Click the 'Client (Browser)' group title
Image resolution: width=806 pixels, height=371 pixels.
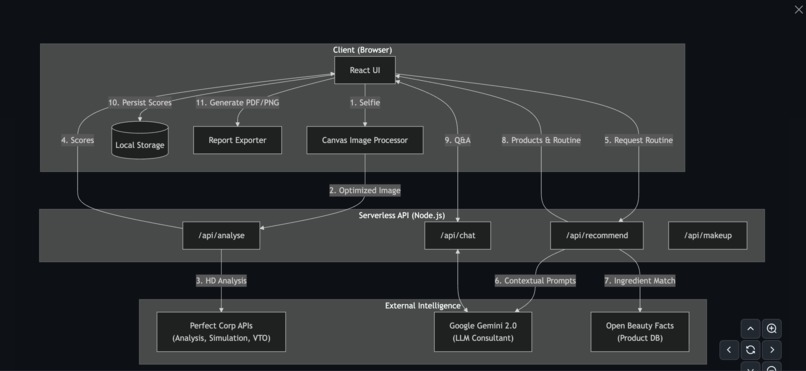pyautogui.click(x=362, y=50)
